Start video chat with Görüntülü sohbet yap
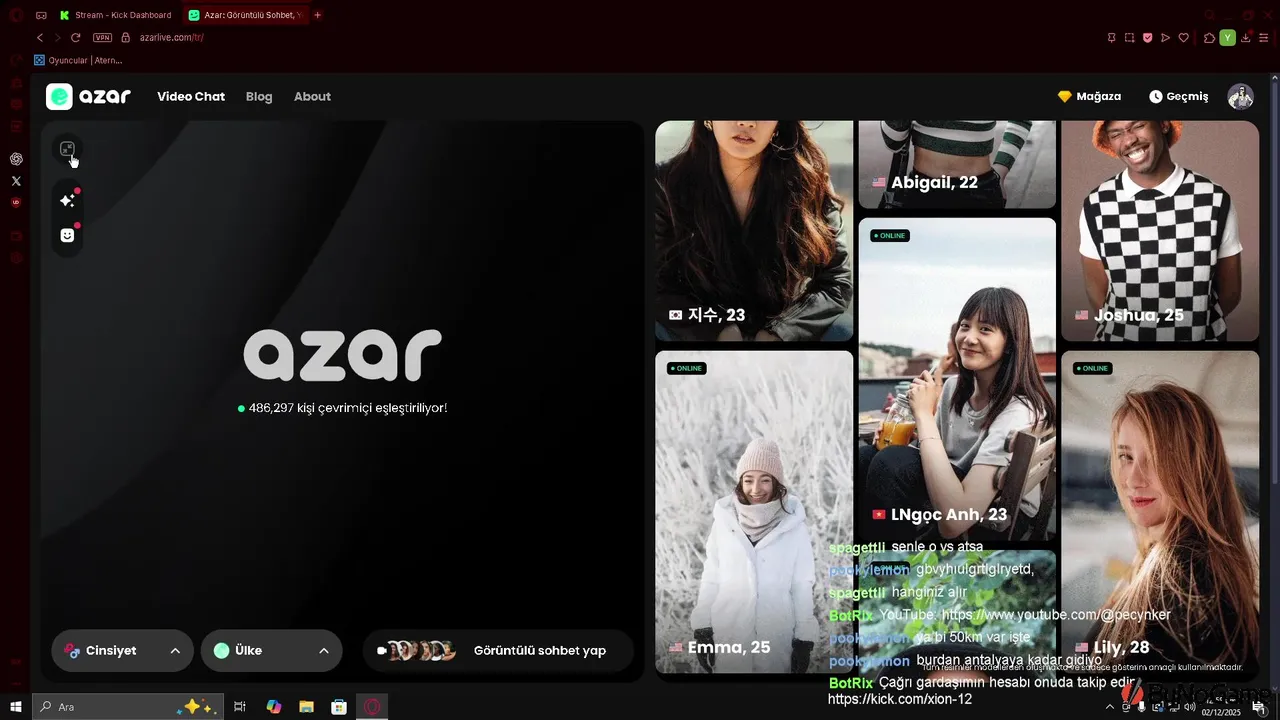Screen dimensions: 1280x720 498,651
